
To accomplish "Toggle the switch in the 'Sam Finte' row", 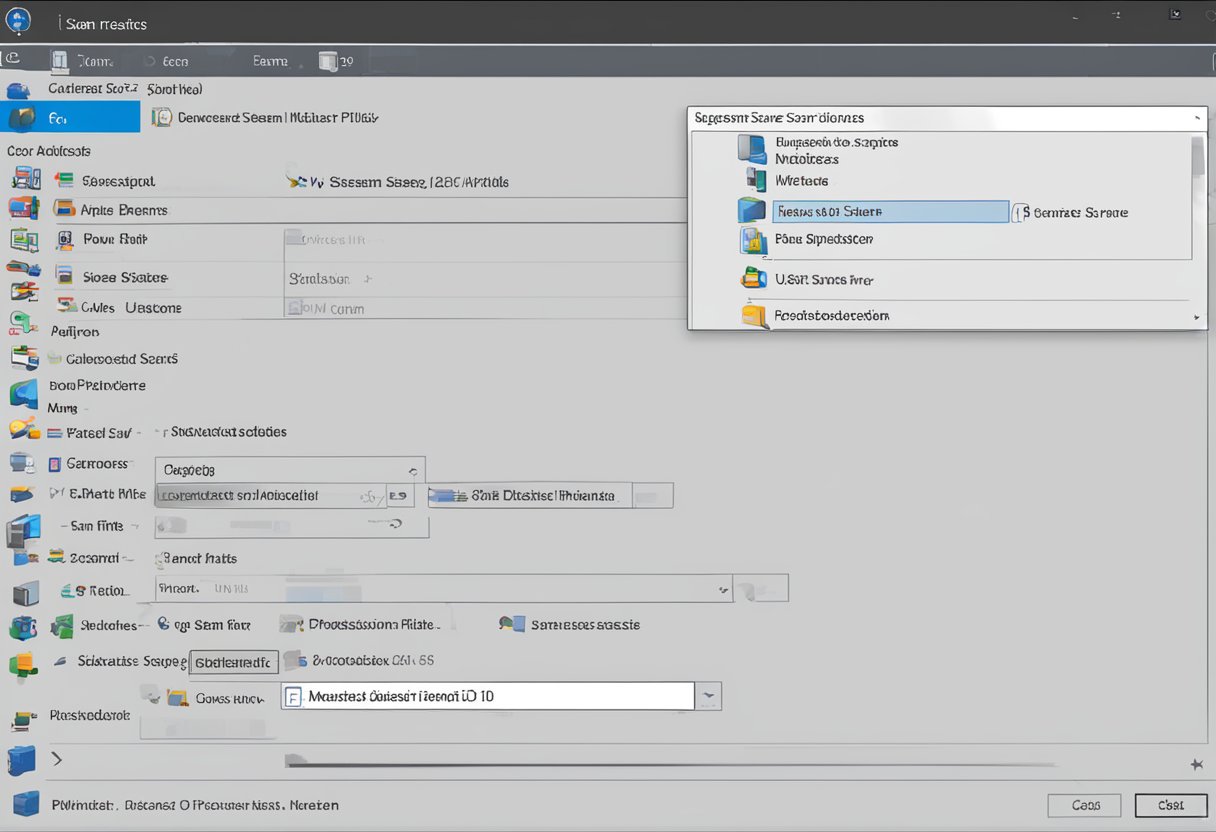I will [171, 525].
